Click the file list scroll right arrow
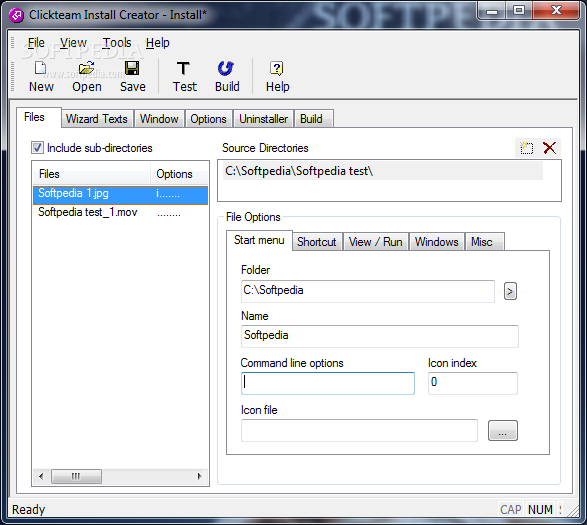The image size is (587, 525). 200,476
